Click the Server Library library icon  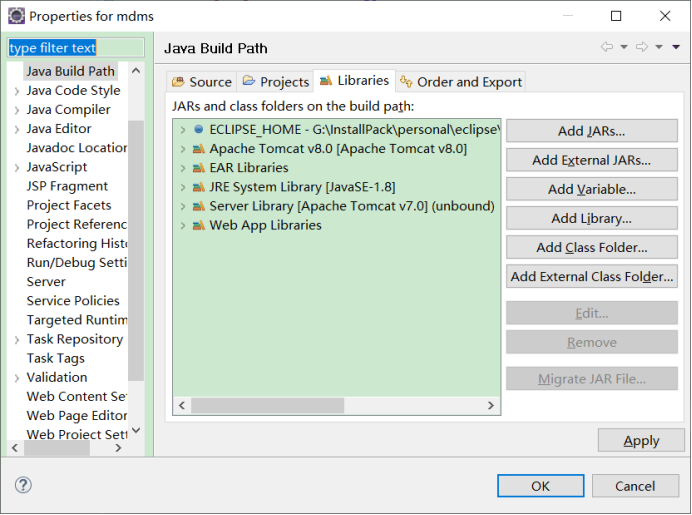199,206
